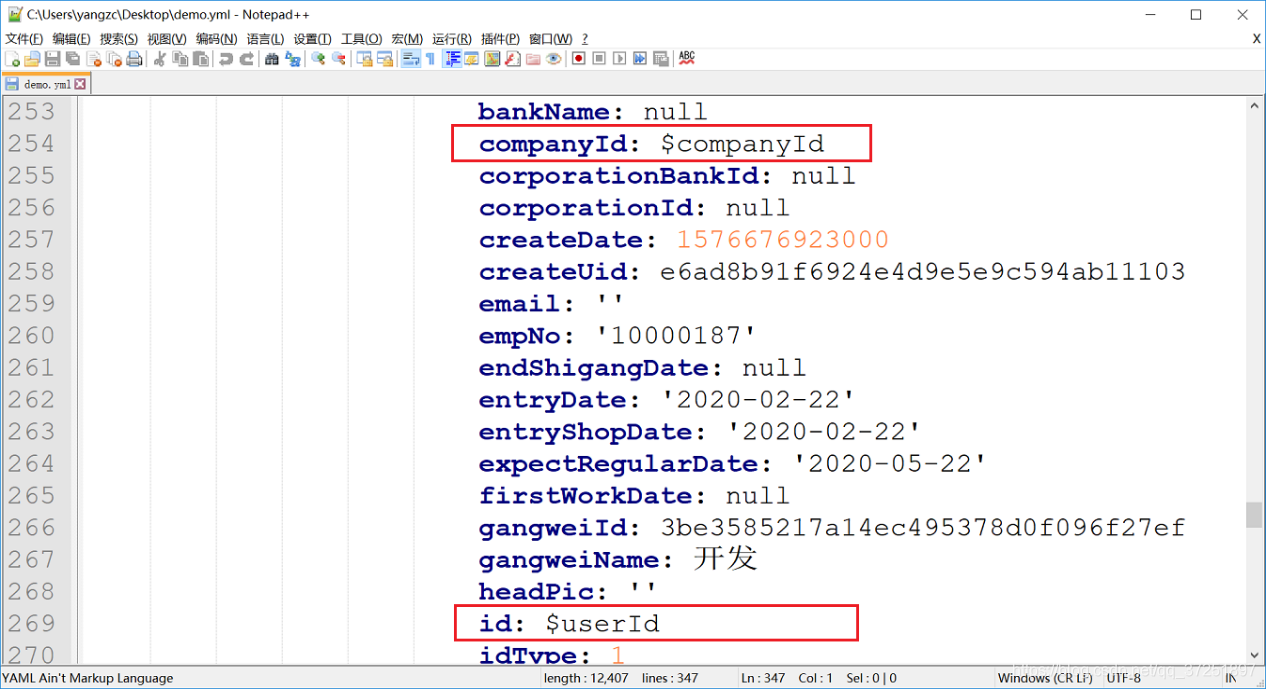Viewport: 1266px width, 689px height.
Task: Open the Function List panel icon
Action: pos(512,59)
